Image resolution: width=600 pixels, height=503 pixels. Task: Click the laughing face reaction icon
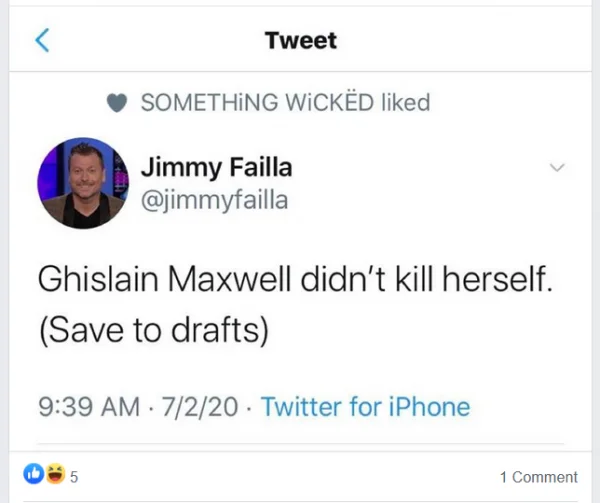click(55, 474)
